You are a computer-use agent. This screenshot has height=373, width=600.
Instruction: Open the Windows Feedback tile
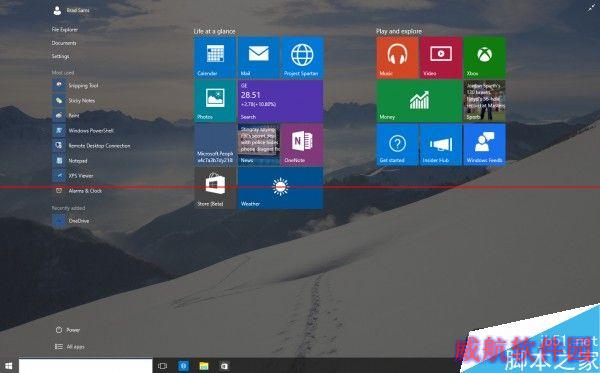484,144
